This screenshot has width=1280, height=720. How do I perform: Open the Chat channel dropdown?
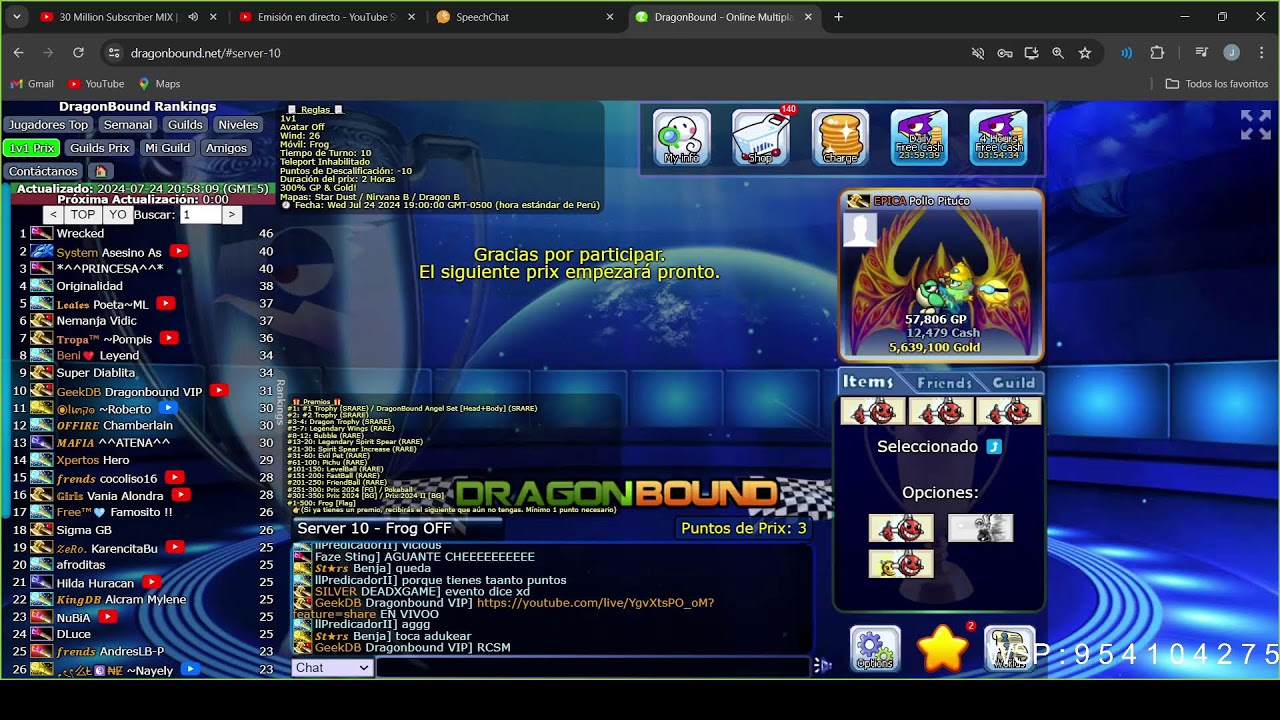click(x=332, y=667)
